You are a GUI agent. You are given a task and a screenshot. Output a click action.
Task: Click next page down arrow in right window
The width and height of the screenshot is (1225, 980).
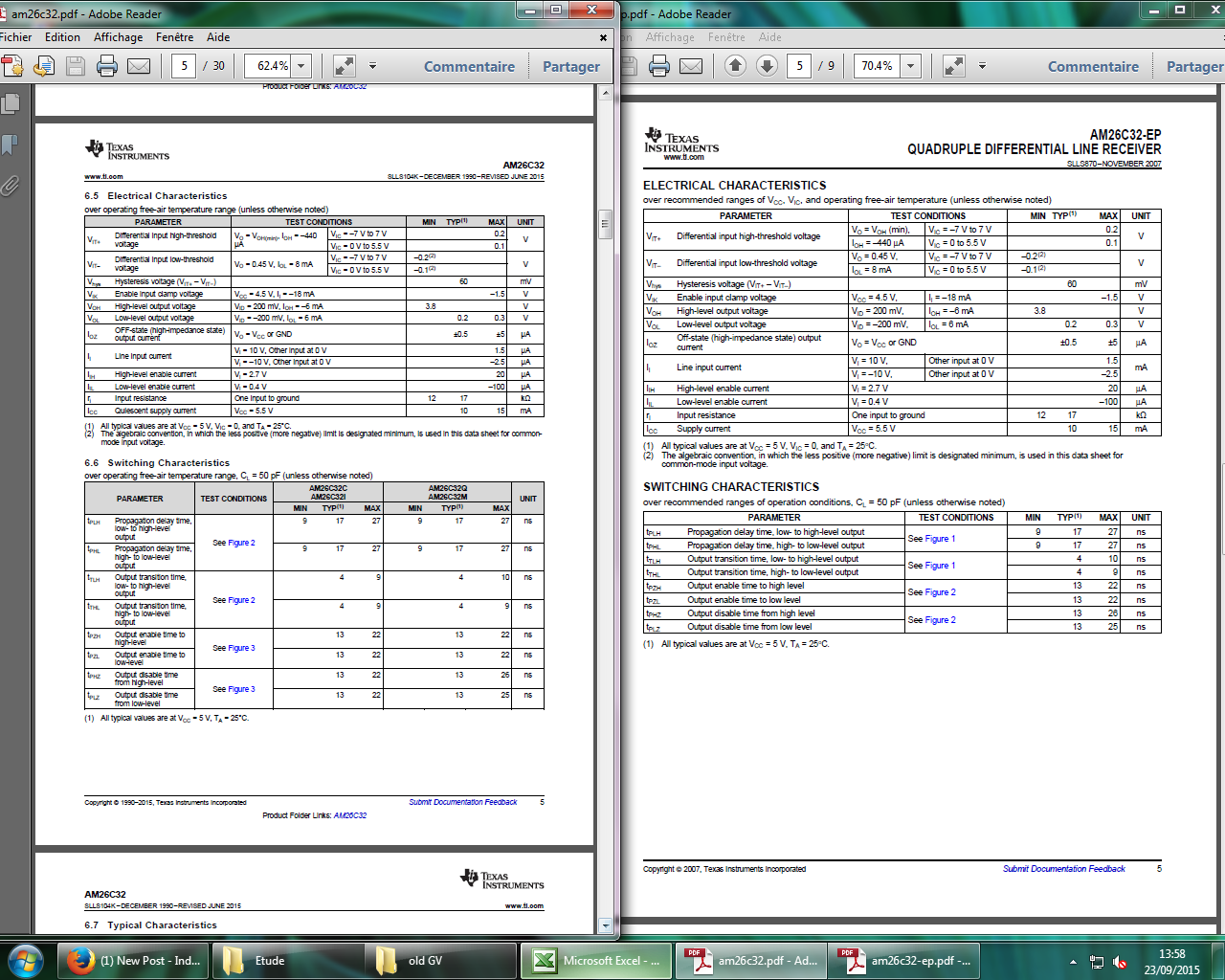(767, 65)
